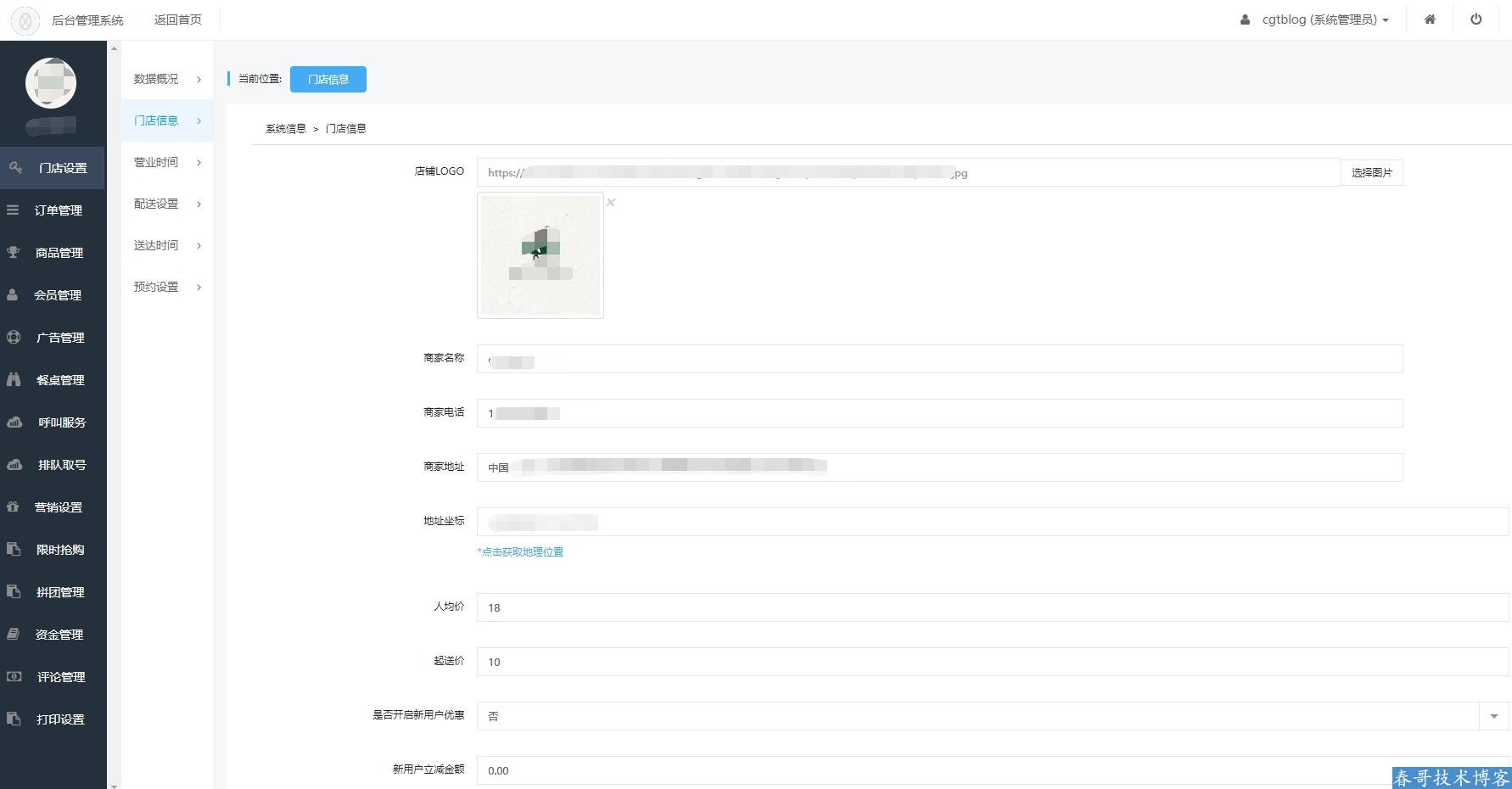1512x789 pixels.
Task: Click the 选择图片 button
Action: point(1371,173)
